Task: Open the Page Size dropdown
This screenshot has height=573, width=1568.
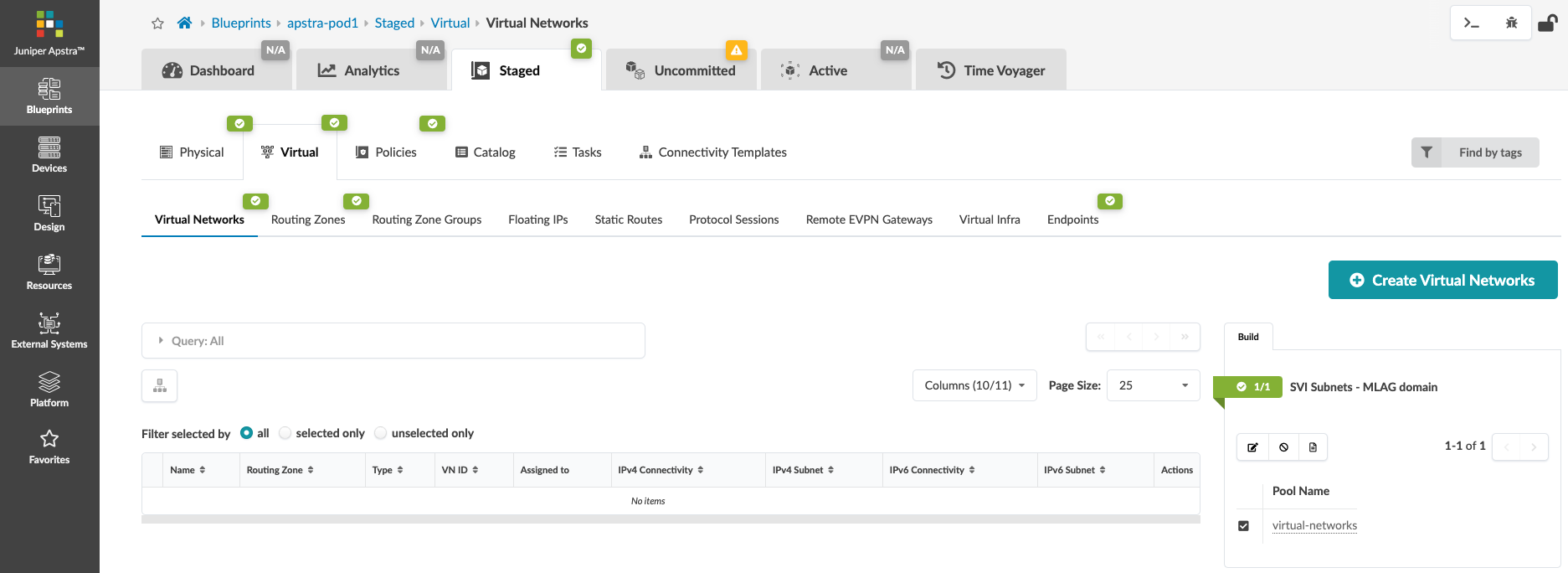Action: 1153,385
